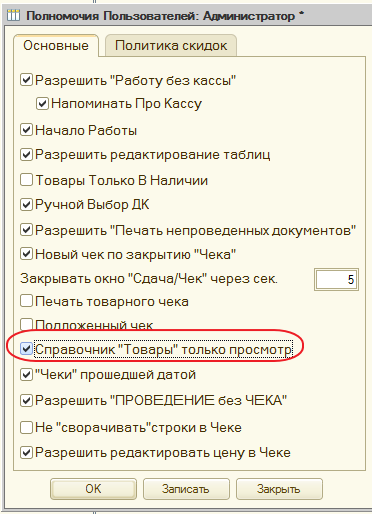Confirm with the OK button

point(93,489)
